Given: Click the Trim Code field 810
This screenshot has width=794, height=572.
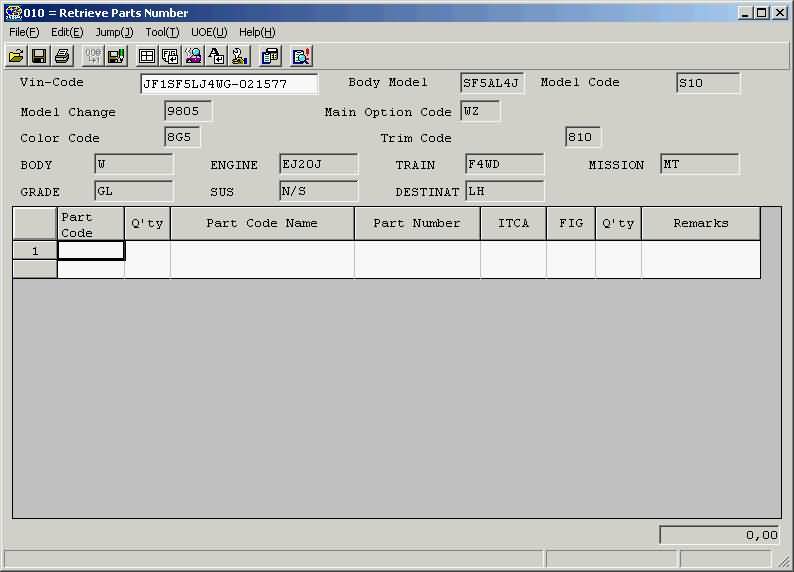Looking at the screenshot, I should point(583,137).
